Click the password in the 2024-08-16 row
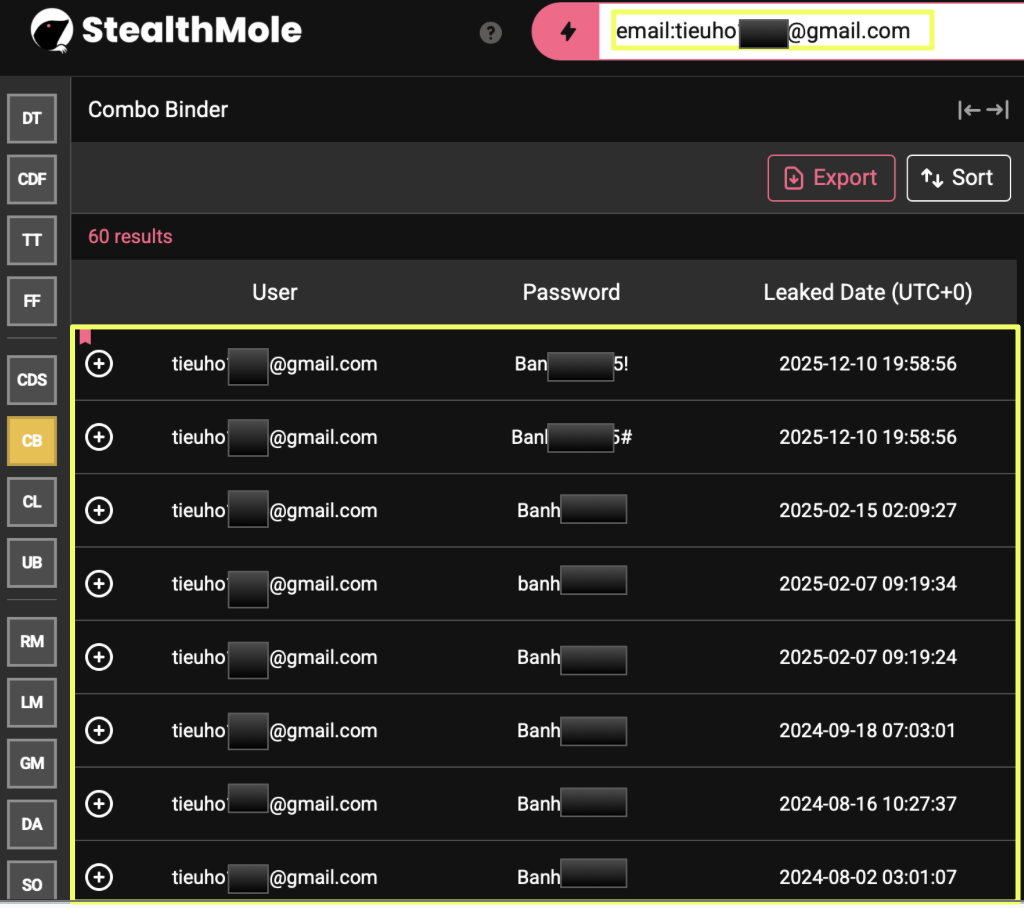This screenshot has width=1024, height=908. pyautogui.click(x=571, y=803)
